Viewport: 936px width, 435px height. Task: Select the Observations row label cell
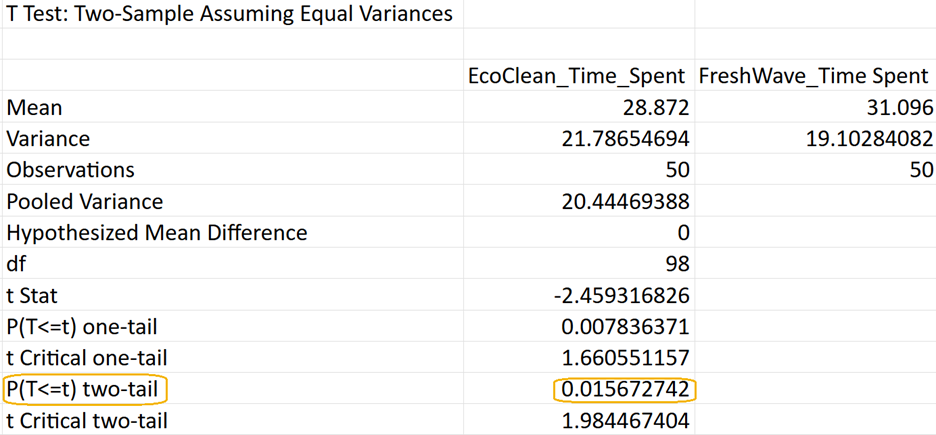70,170
